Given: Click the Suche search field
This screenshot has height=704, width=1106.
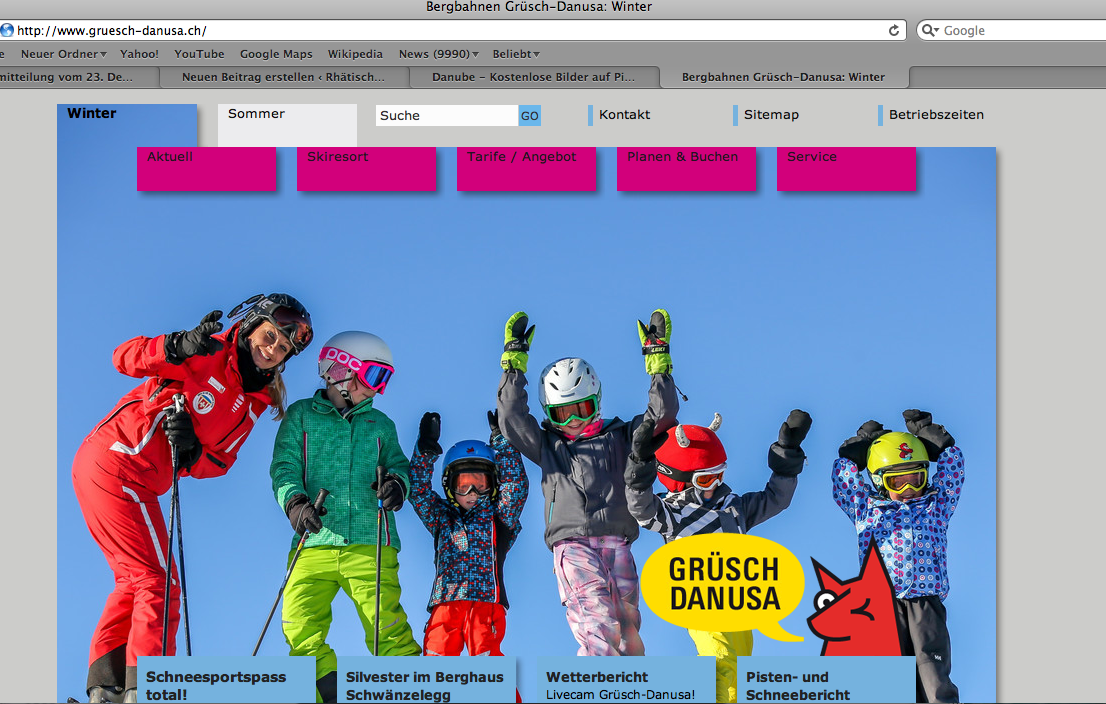Looking at the screenshot, I should pos(446,116).
